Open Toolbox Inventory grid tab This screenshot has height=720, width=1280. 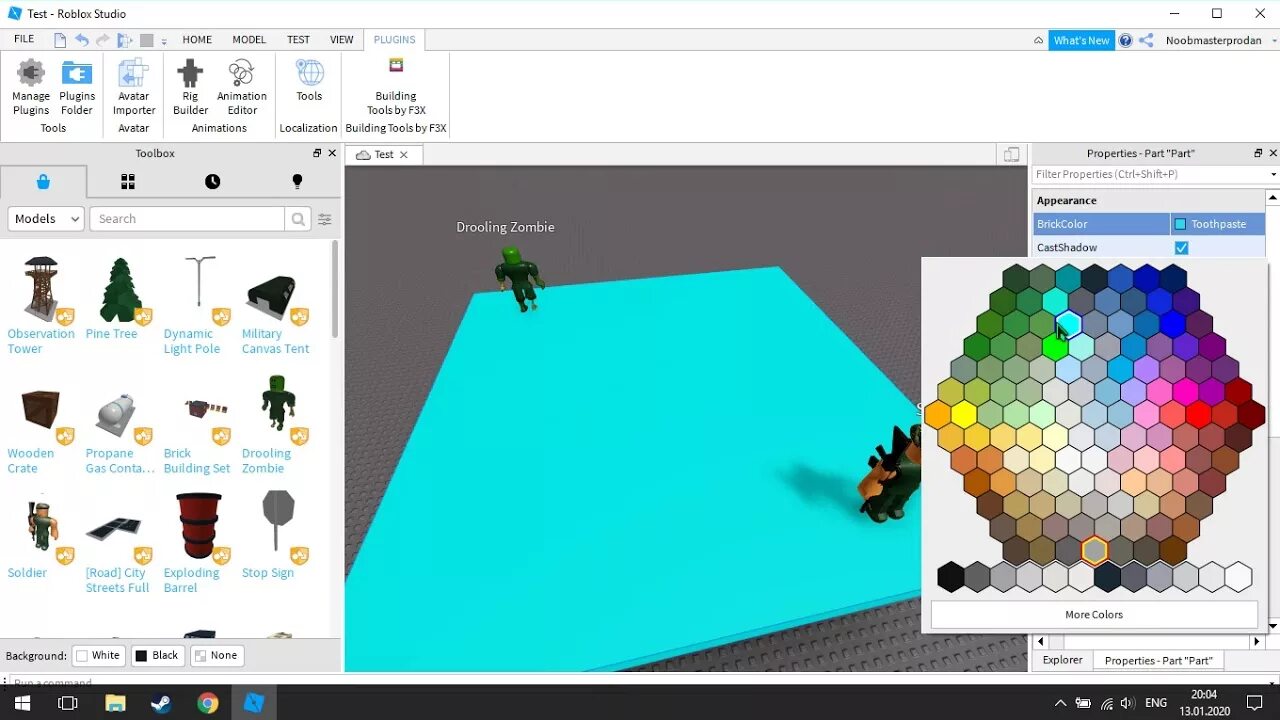pyautogui.click(x=128, y=181)
